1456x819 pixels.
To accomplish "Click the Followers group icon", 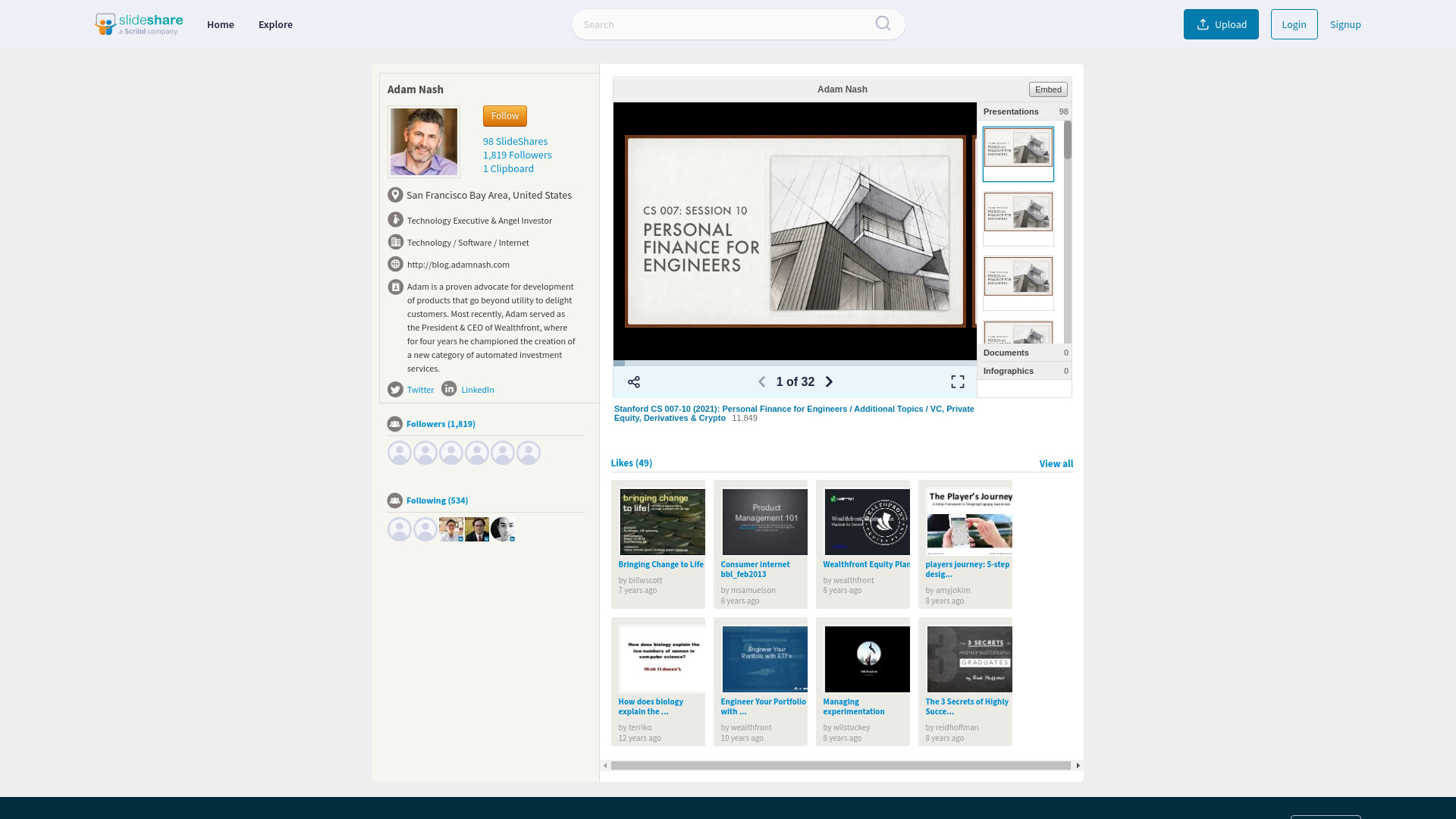I will (394, 424).
